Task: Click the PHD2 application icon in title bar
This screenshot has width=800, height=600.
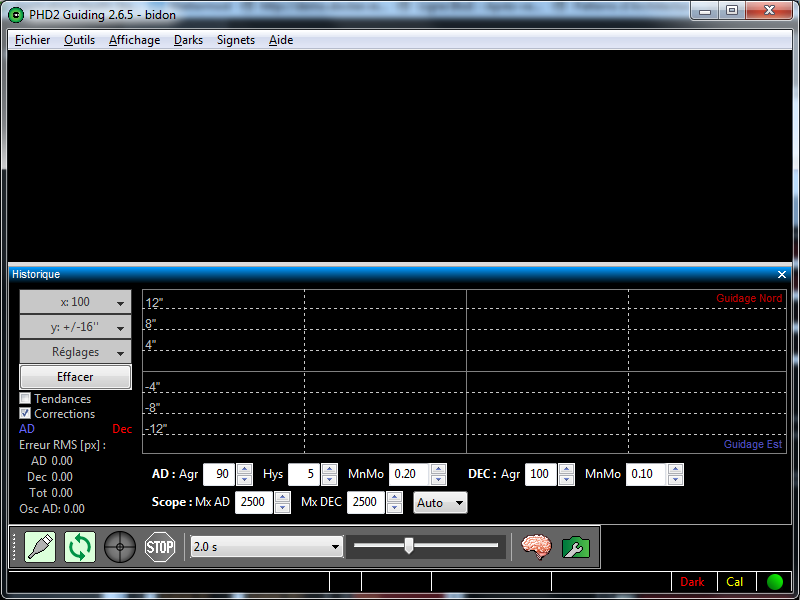Action: (16, 15)
